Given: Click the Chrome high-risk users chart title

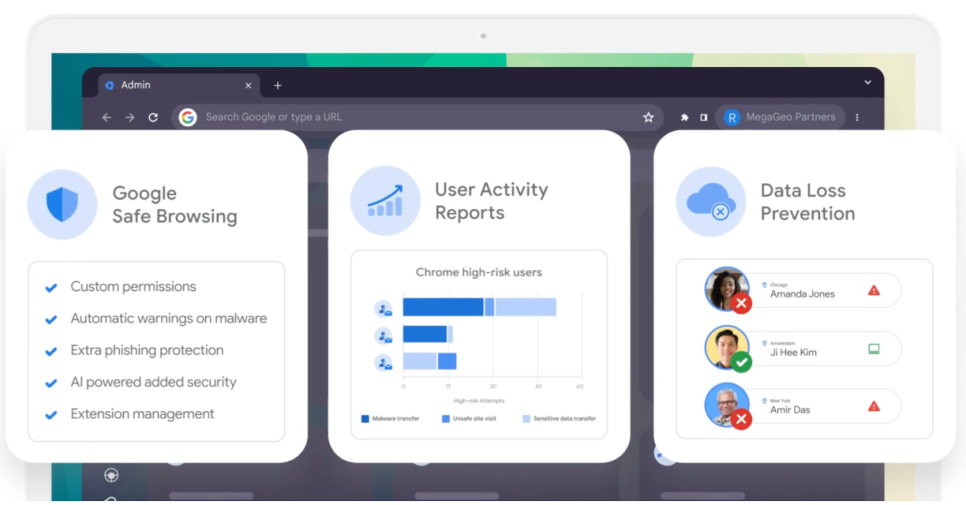Looking at the screenshot, I should tap(479, 272).
